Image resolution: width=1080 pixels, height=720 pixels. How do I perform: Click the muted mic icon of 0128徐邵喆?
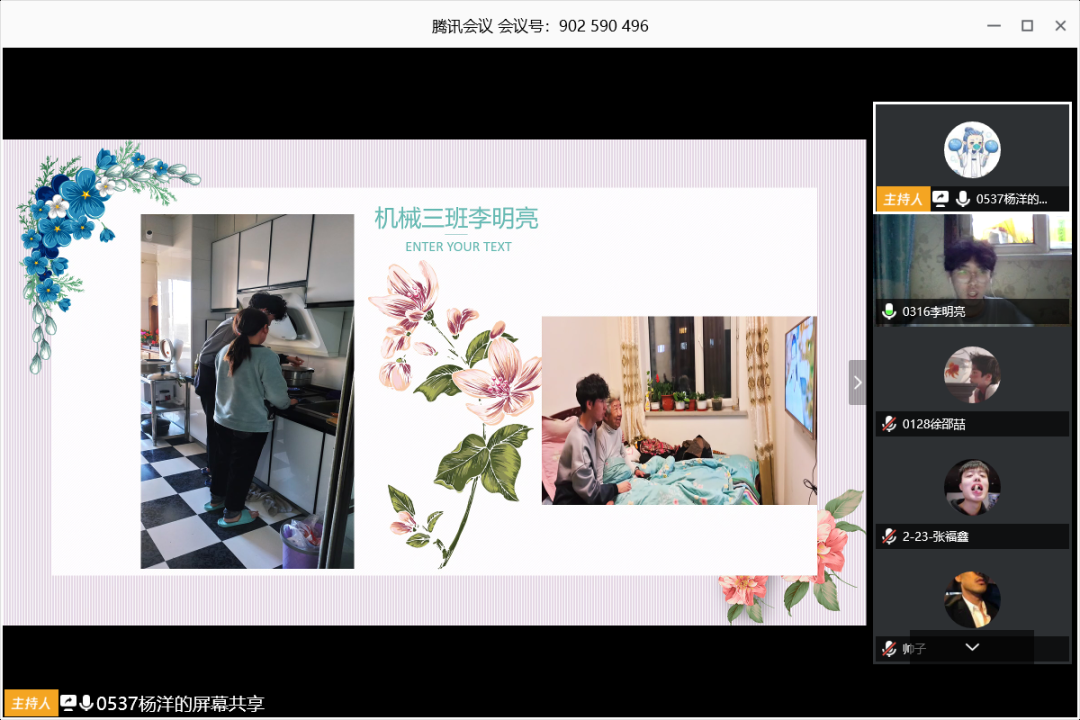click(x=888, y=424)
